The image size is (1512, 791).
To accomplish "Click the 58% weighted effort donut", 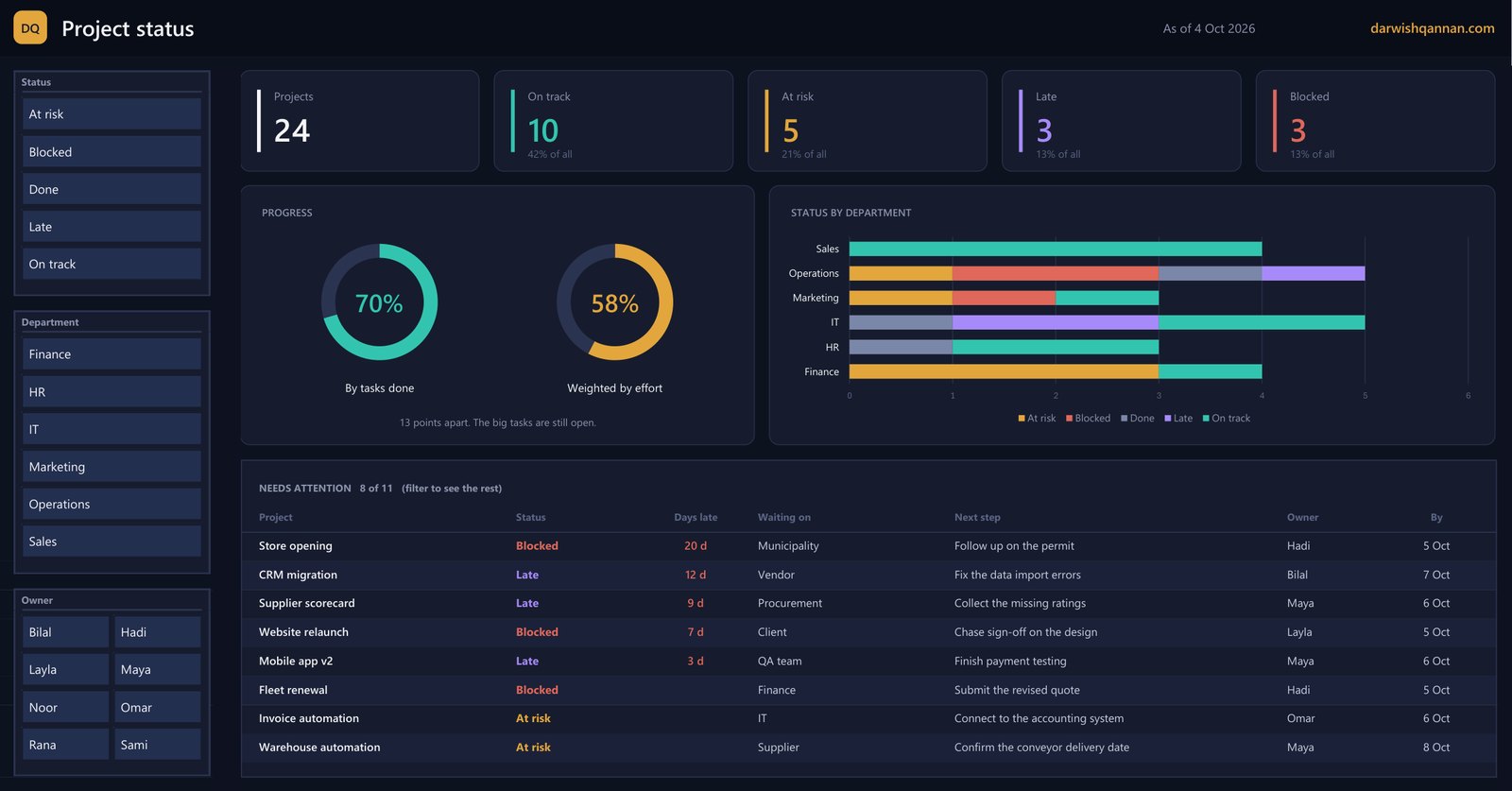I will (x=615, y=302).
